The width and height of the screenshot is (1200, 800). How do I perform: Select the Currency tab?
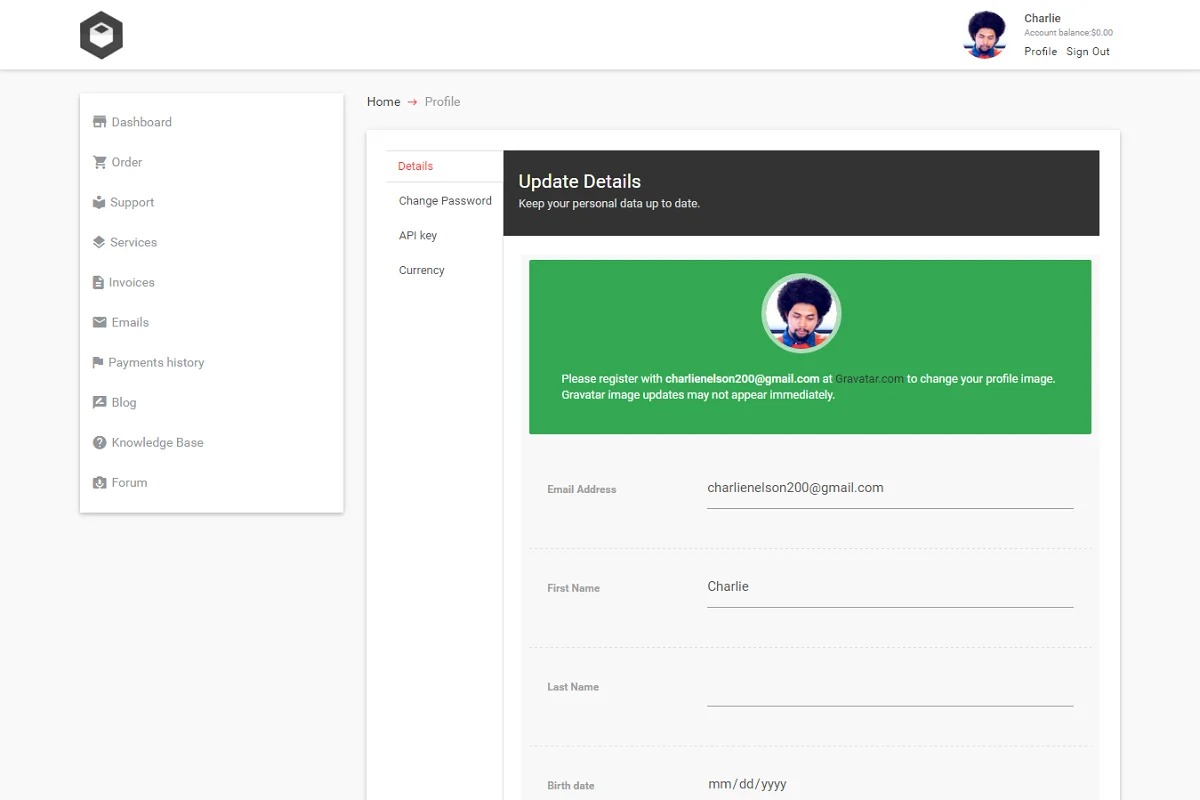click(421, 270)
